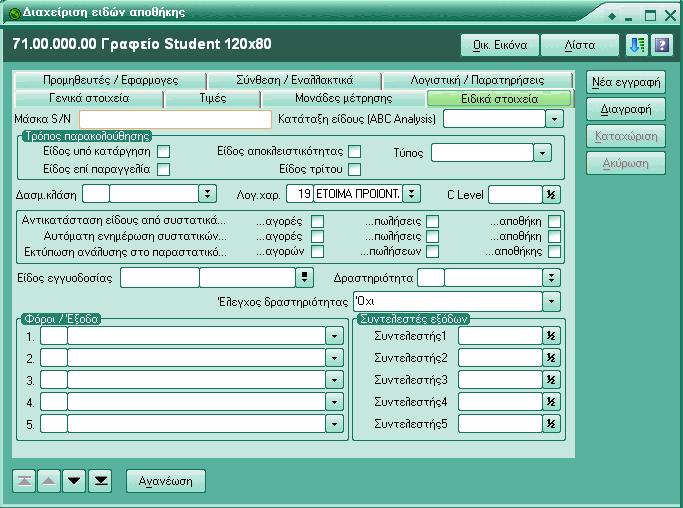Open Φόροι/Έξοδα row 4 dropdown
The image size is (683, 508).
(334, 402)
